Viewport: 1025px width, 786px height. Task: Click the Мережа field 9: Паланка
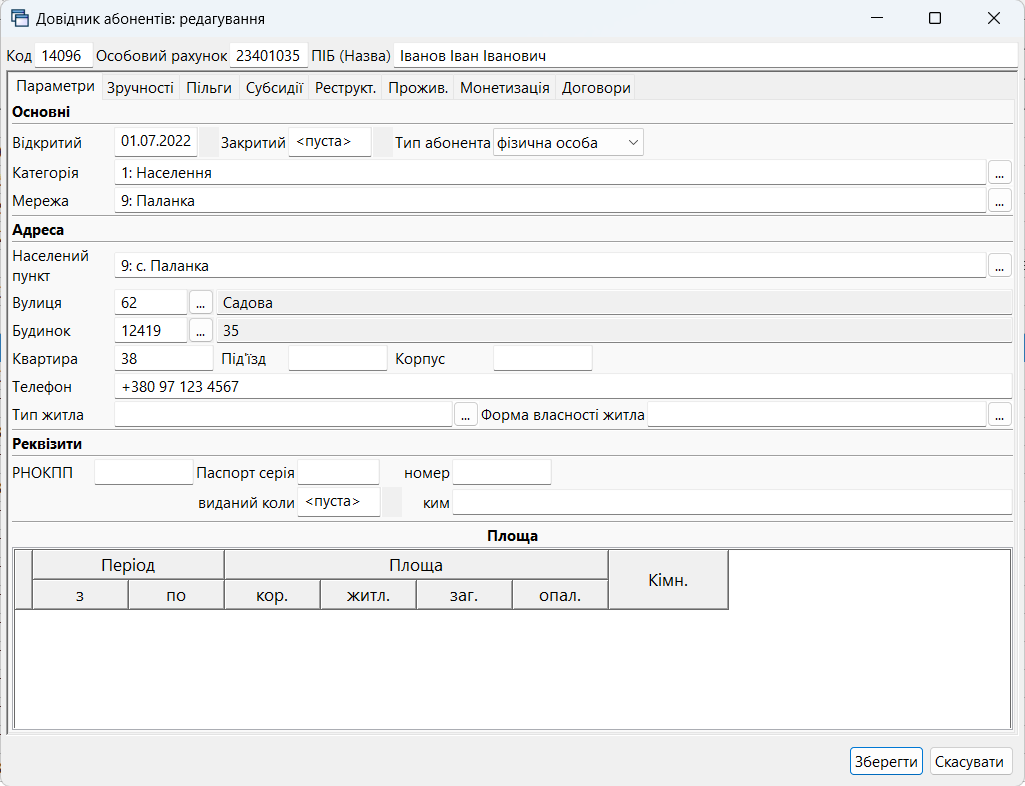550,201
